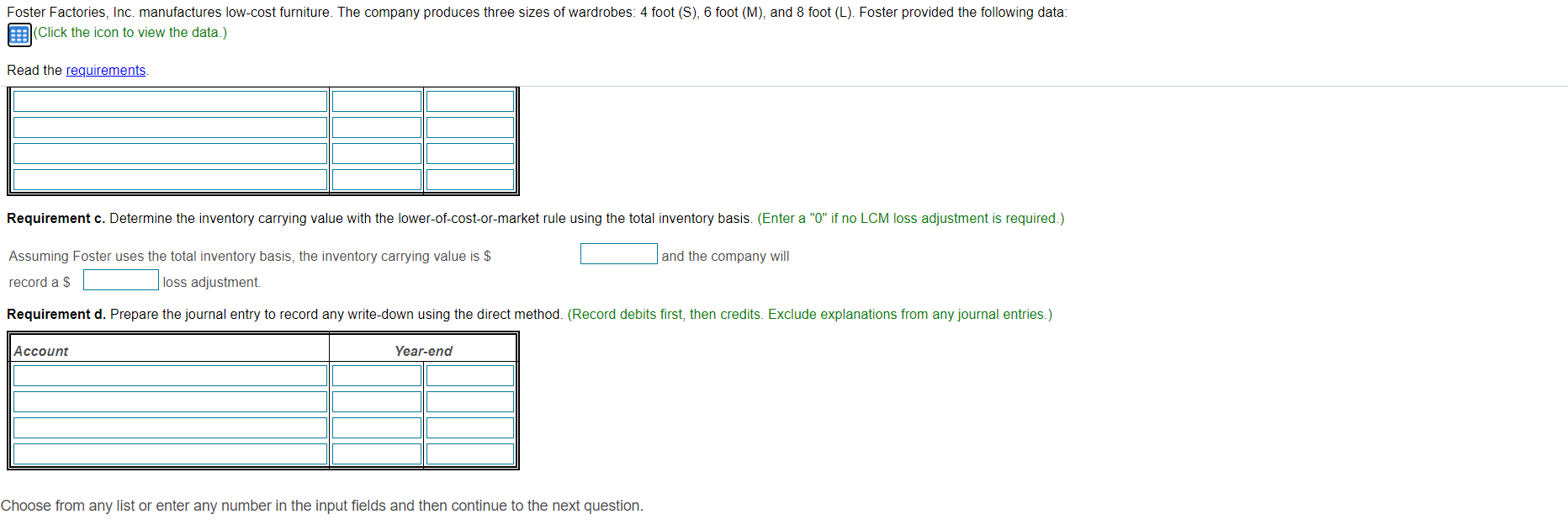Click the Year-end column header
The width and height of the screenshot is (1568, 520).
(x=425, y=351)
